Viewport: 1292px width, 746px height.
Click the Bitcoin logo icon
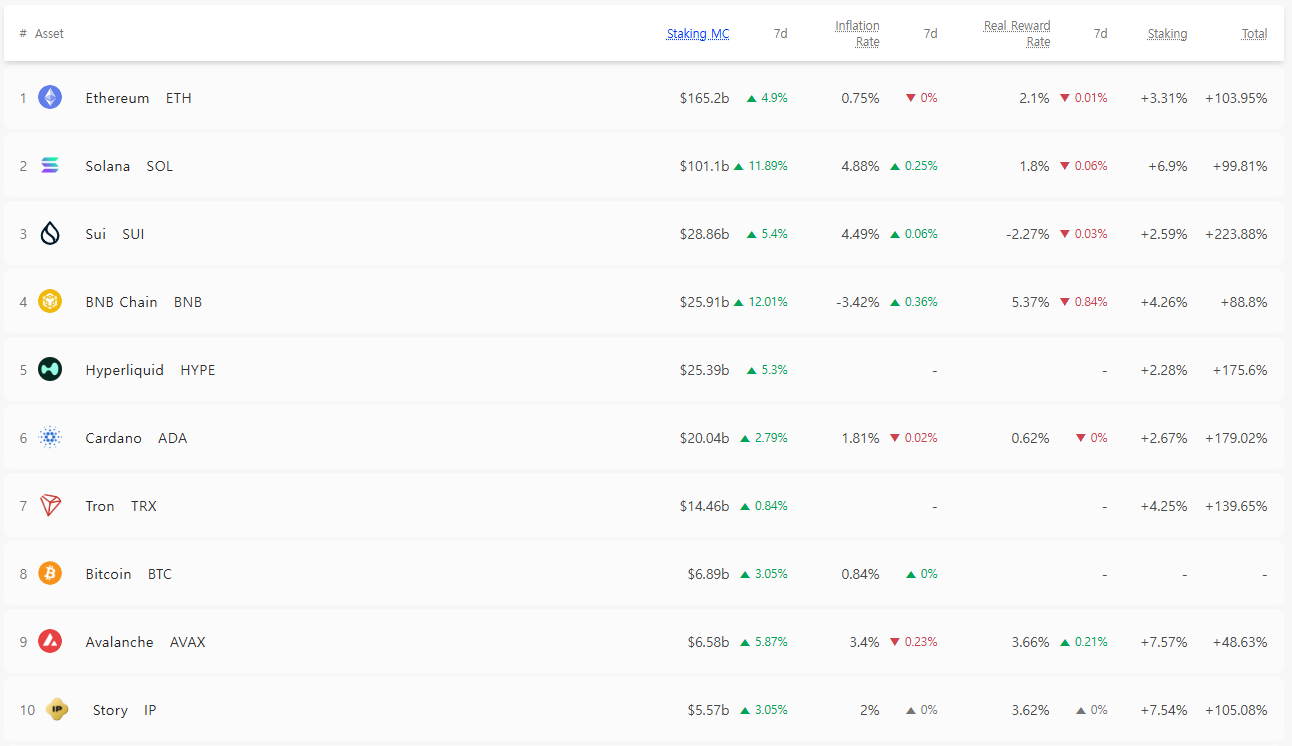point(50,573)
